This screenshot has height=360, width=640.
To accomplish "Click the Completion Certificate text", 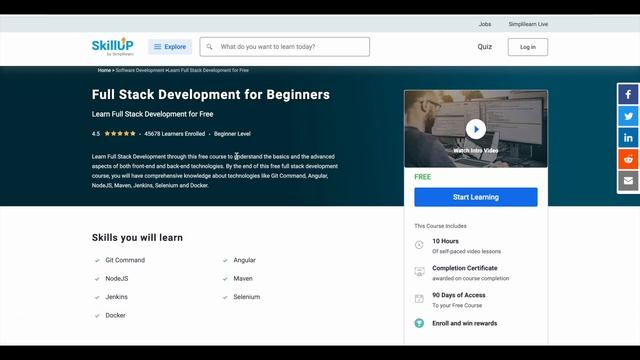I will 465,268.
